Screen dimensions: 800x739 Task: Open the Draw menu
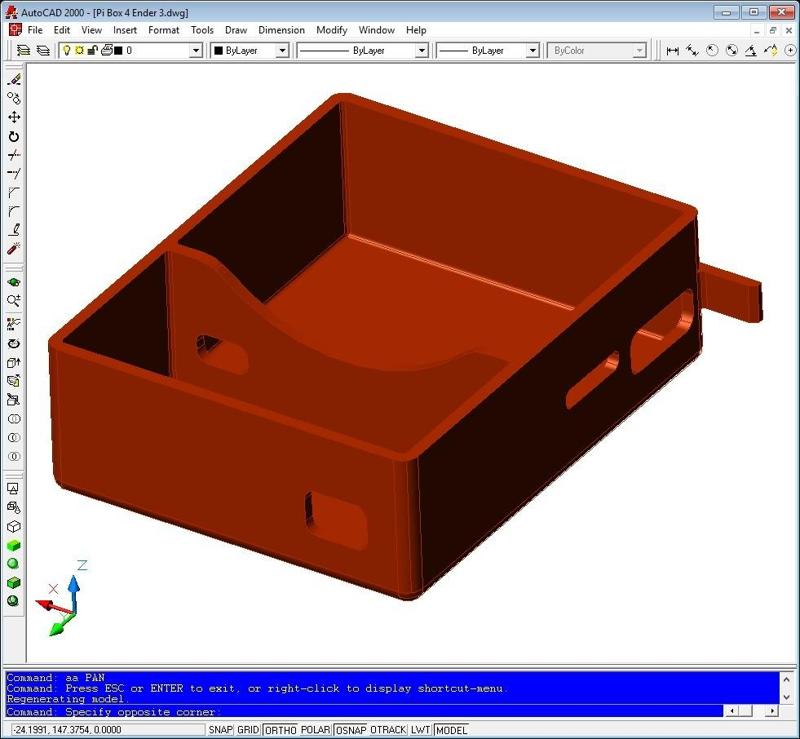pos(236,30)
